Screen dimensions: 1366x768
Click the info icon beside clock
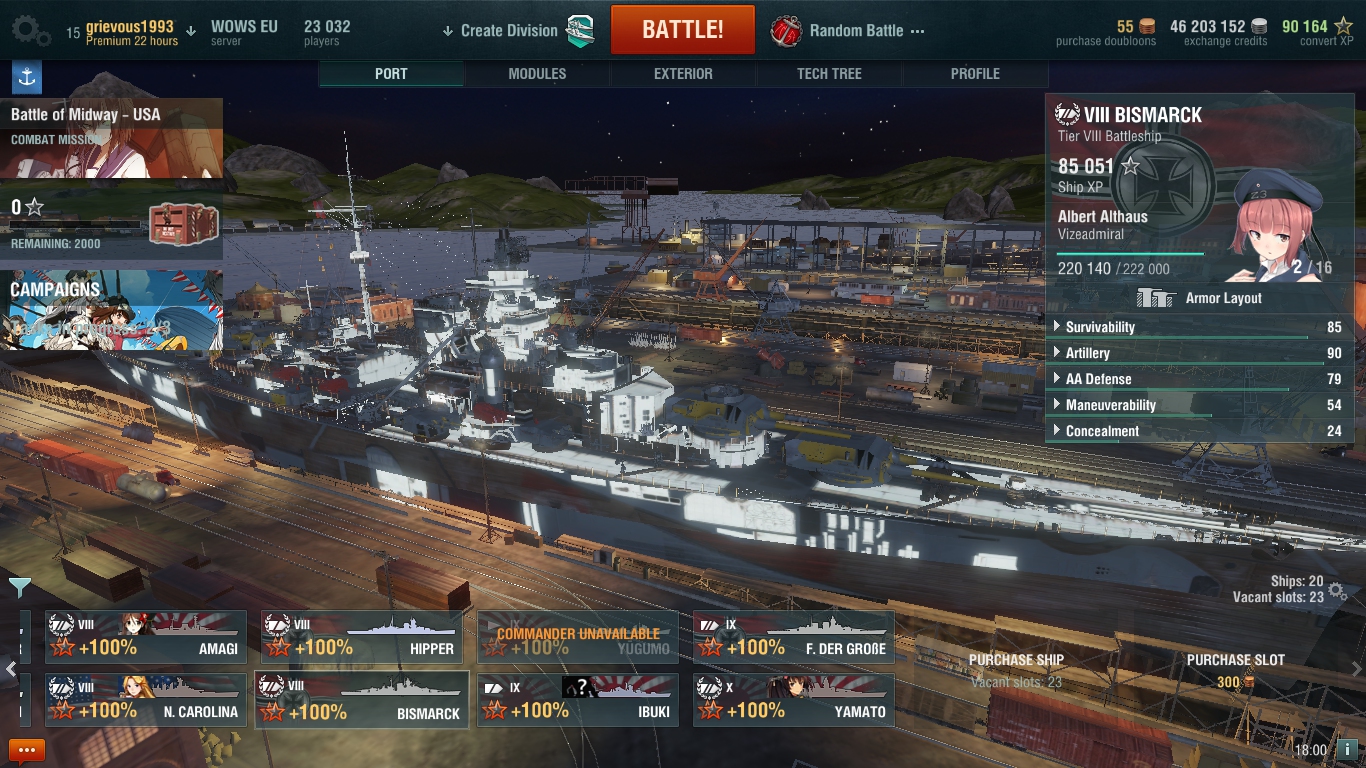tap(1347, 748)
